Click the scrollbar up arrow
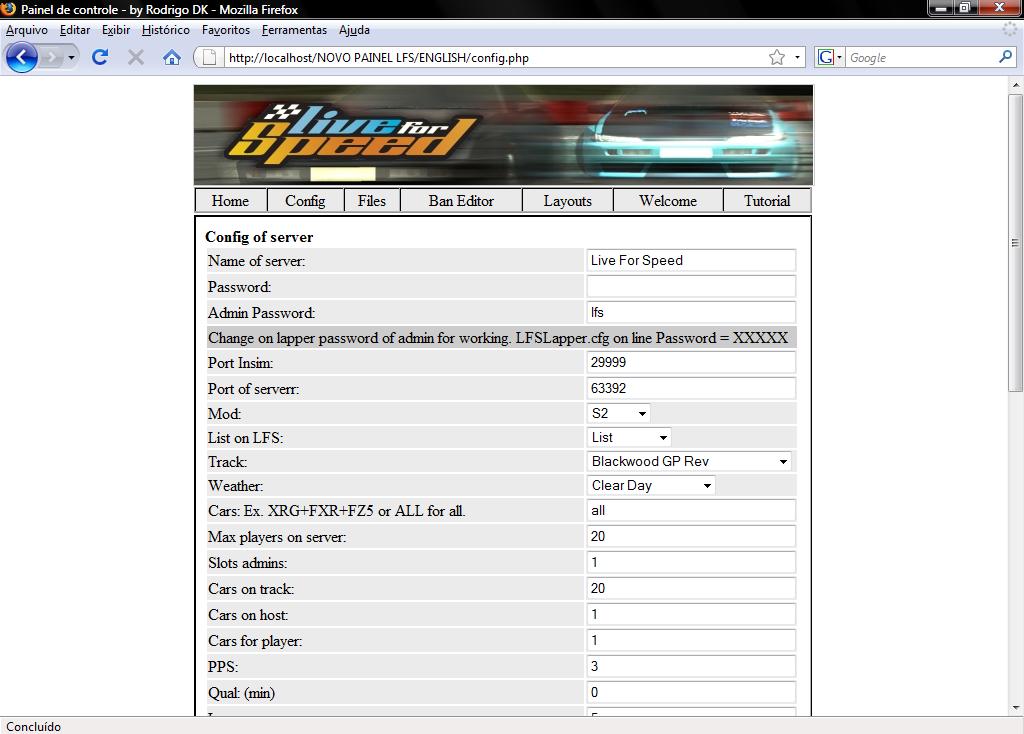Image resolution: width=1024 pixels, height=734 pixels. point(1015,85)
